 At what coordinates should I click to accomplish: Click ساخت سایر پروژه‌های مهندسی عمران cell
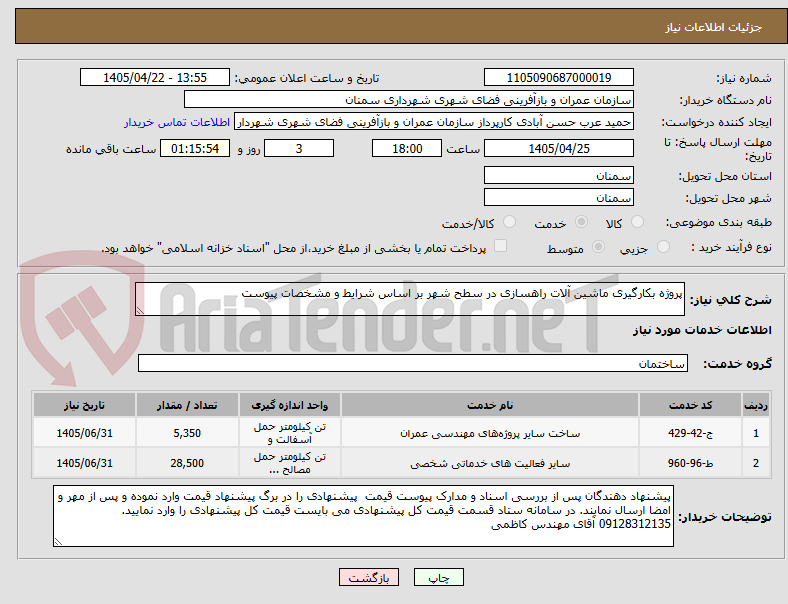point(490,433)
